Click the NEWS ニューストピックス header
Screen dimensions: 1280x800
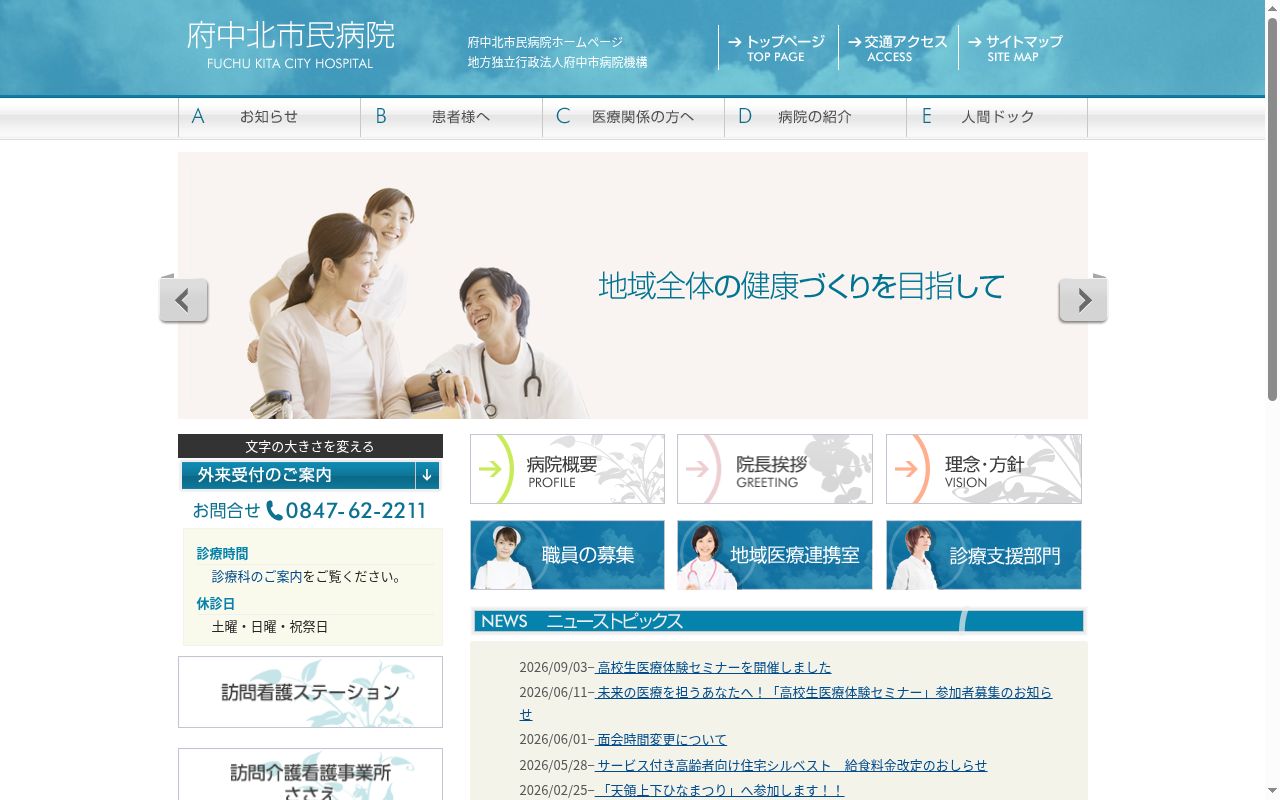pyautogui.click(x=779, y=621)
